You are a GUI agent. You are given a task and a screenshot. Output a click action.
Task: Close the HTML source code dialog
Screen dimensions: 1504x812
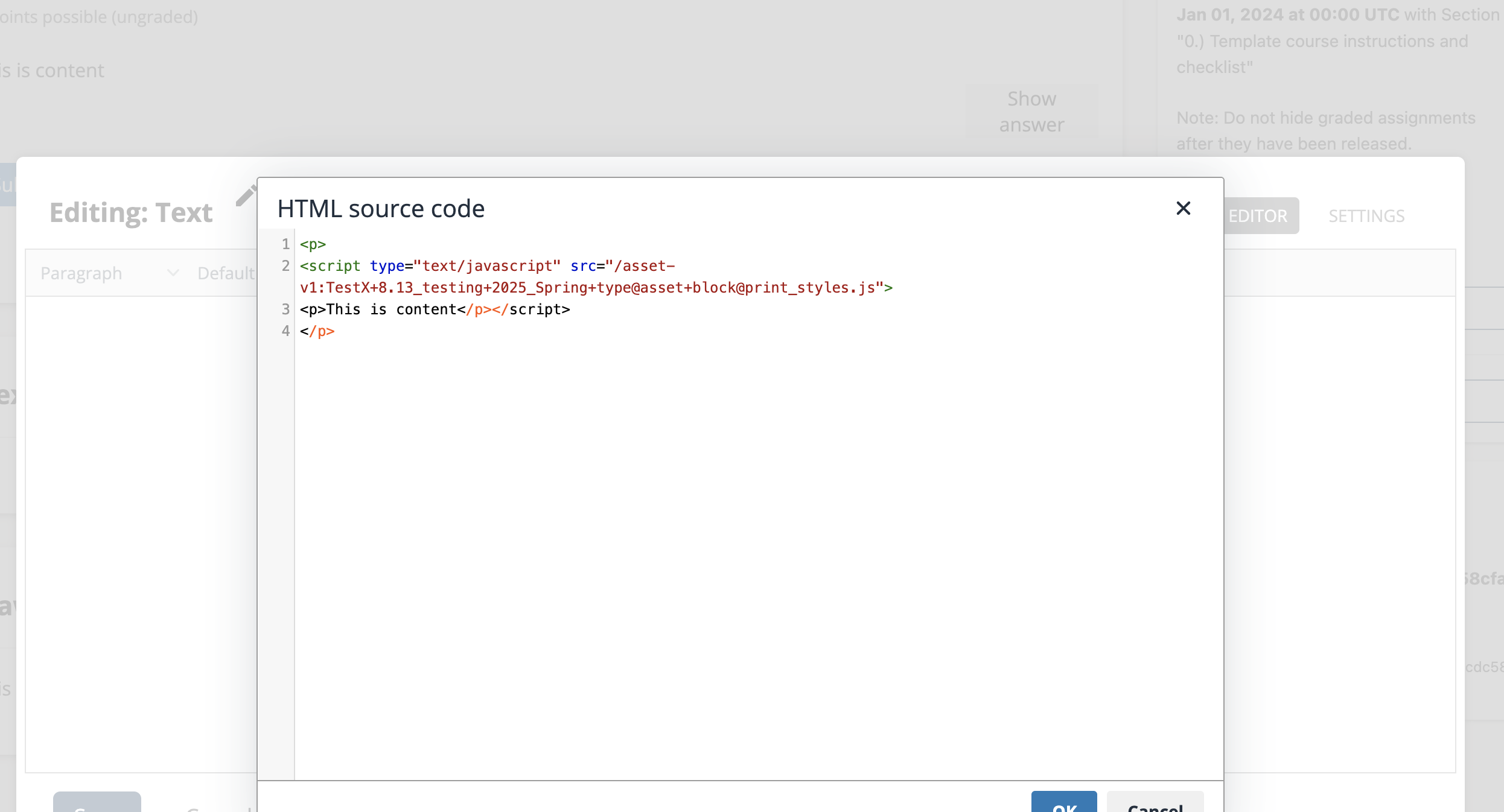pos(1183,208)
